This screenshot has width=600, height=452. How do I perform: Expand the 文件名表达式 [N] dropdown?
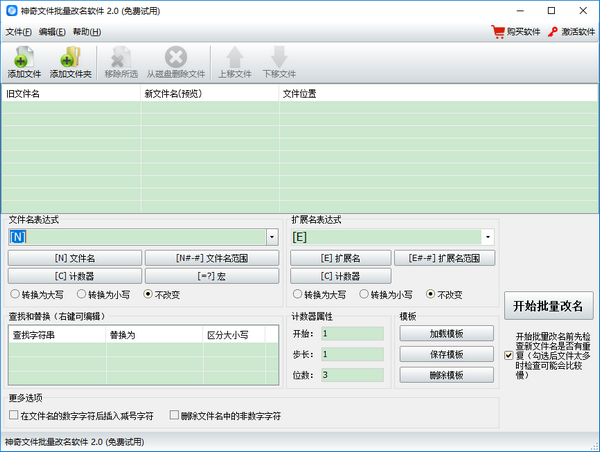click(x=272, y=237)
